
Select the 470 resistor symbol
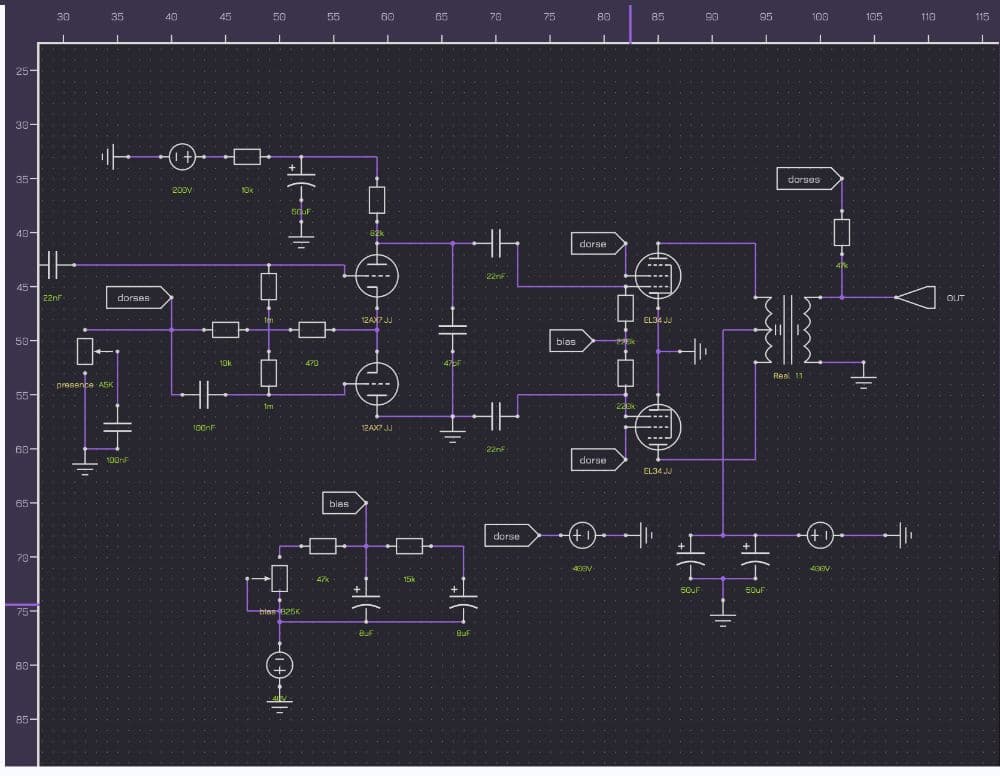click(312, 330)
